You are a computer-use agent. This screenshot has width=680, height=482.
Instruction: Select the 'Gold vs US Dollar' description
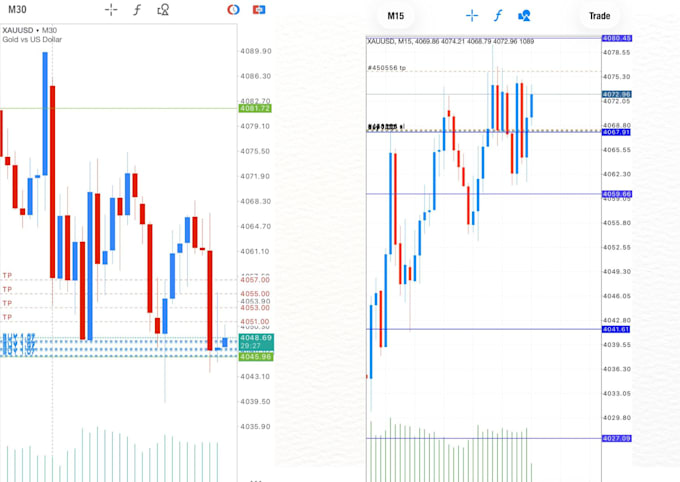click(32, 39)
